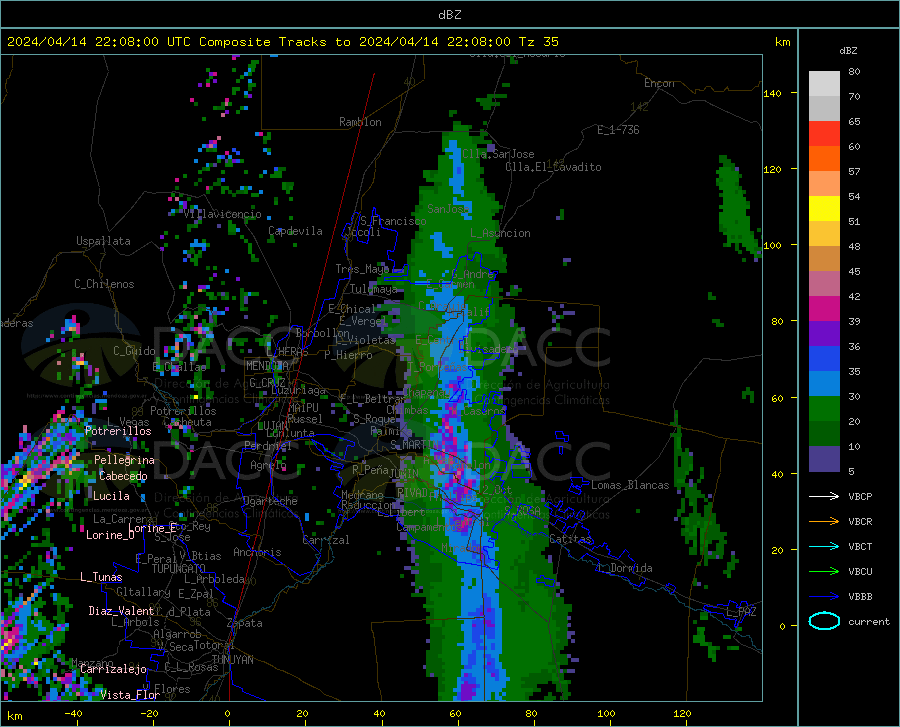Click the 'Lomas_Blancas' label
900x727 pixels.
tap(630, 485)
